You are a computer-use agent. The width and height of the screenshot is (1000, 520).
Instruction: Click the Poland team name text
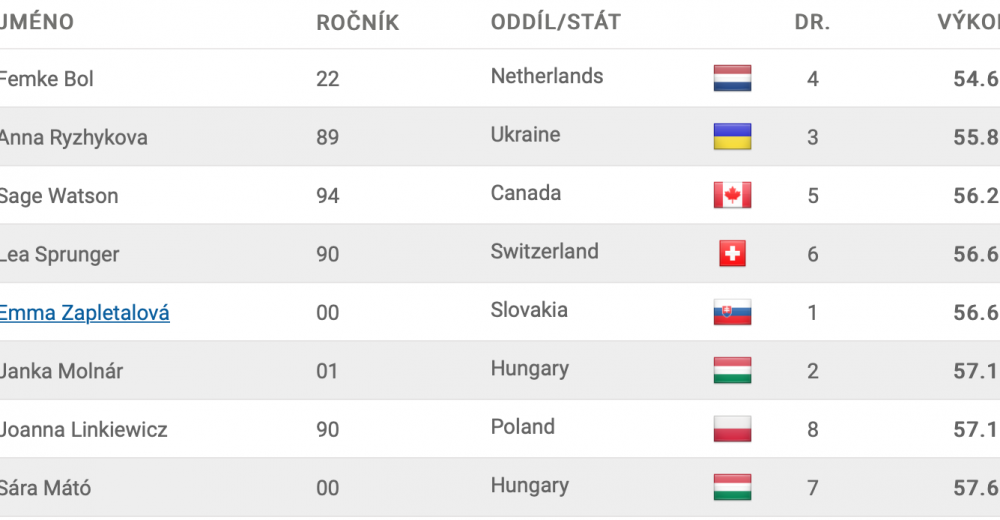tap(522, 426)
